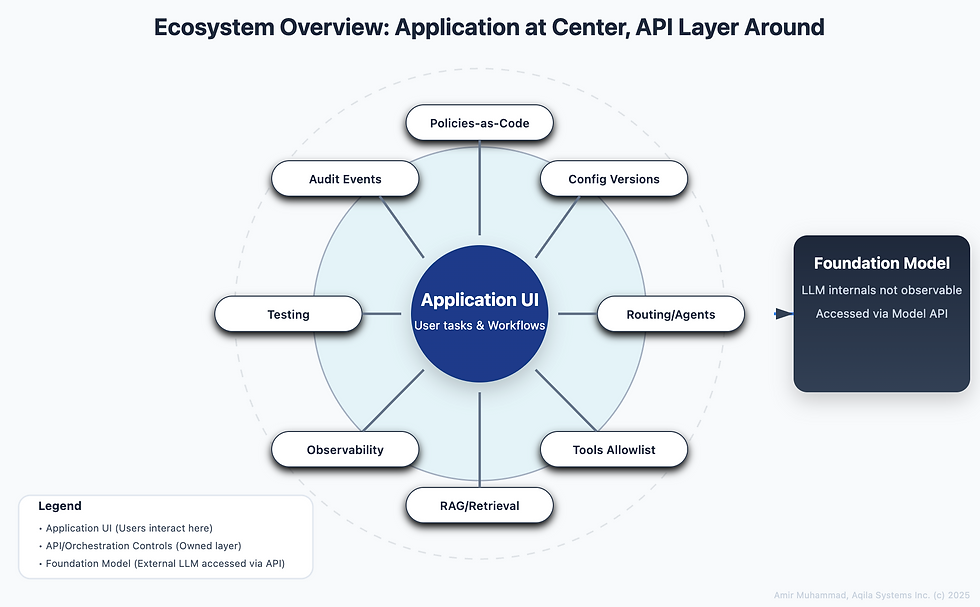Screen dimensions: 980x607
Task: Click the Tools Allowlist node
Action: pyautogui.click(x=614, y=449)
